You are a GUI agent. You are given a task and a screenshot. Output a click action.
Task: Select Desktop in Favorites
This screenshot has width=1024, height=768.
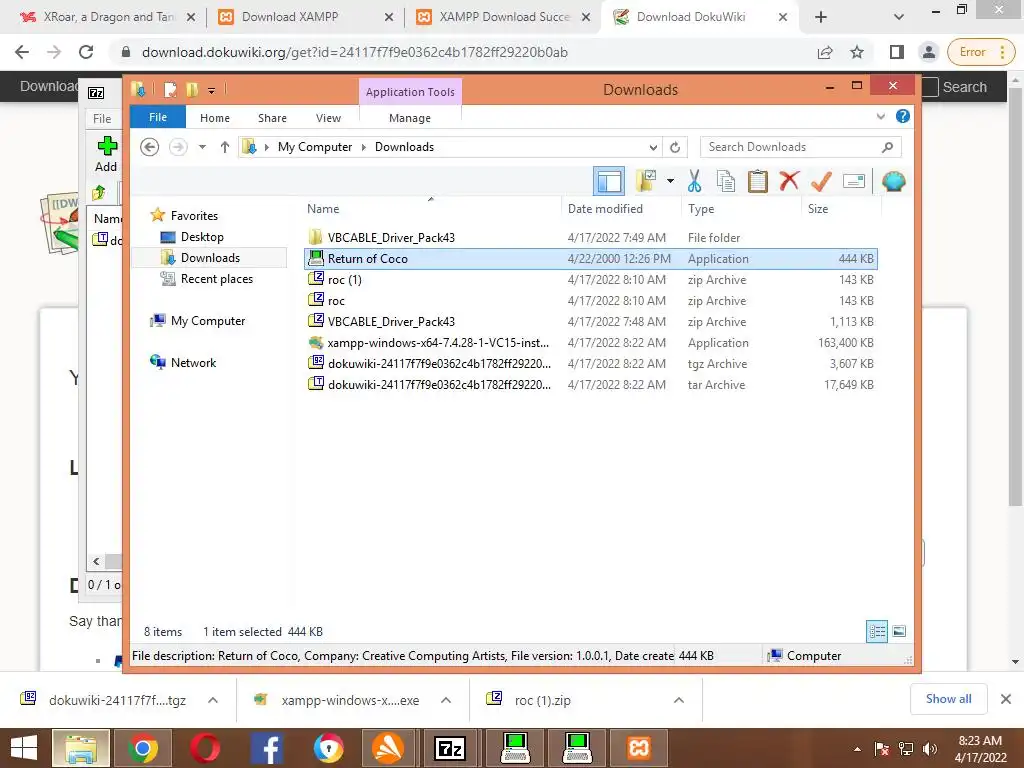pyautogui.click(x=202, y=236)
